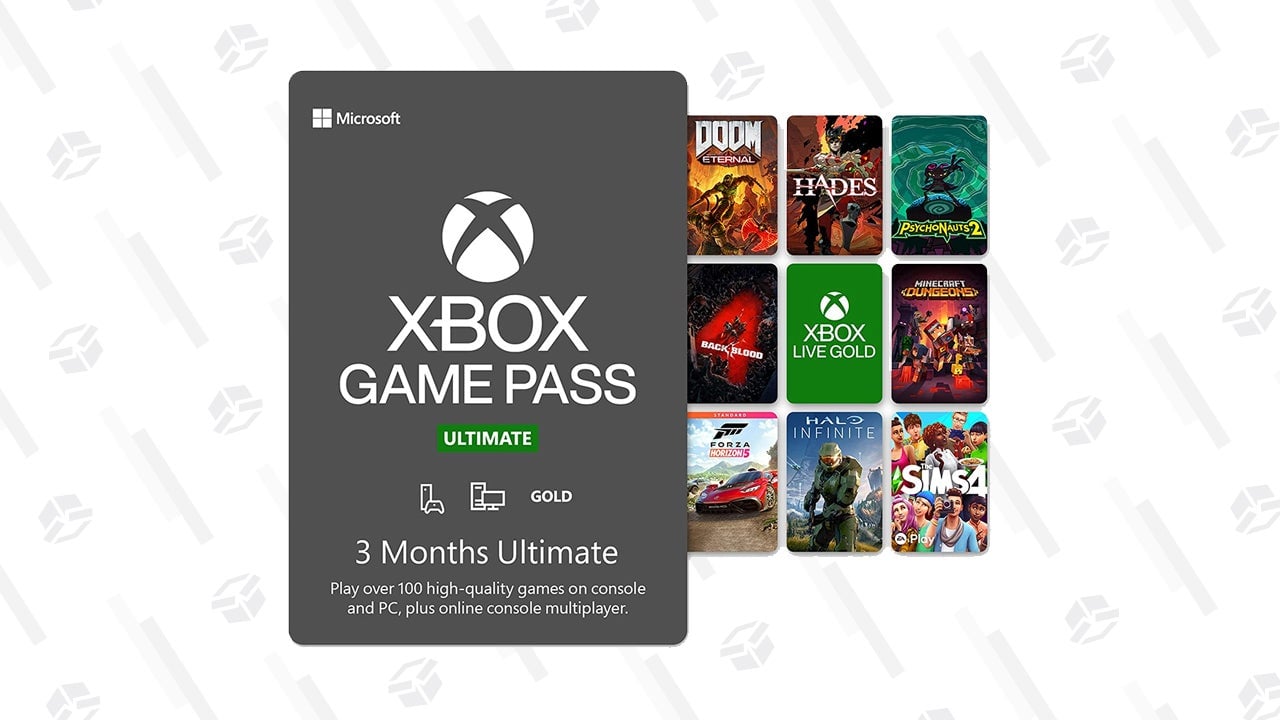Click the GOLD label next to PC icon
Image resolution: width=1280 pixels, height=720 pixels.
[x=551, y=496]
